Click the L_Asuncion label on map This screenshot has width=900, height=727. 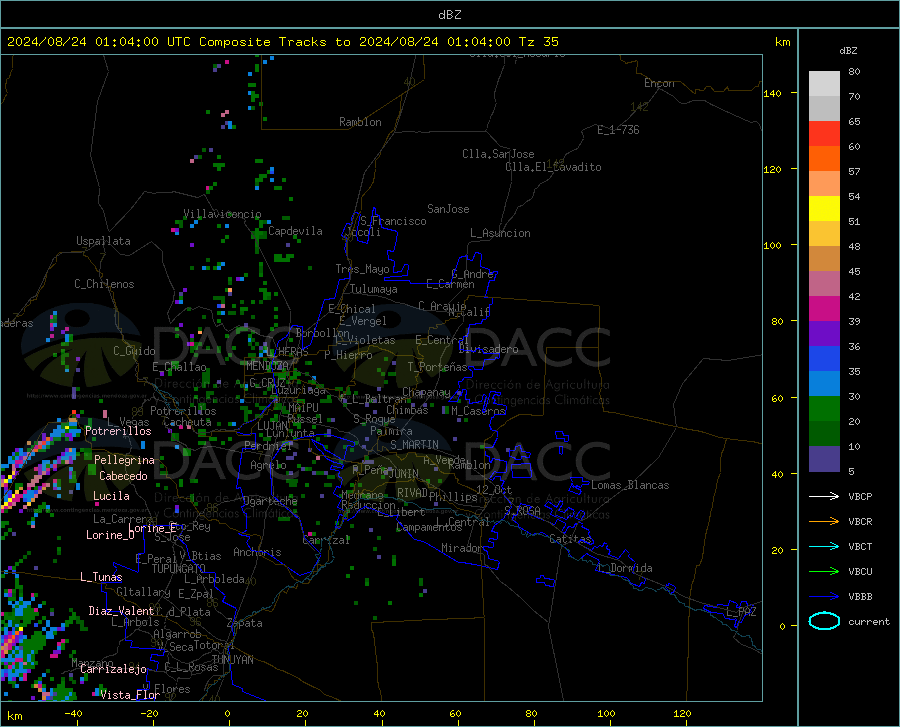tap(501, 233)
